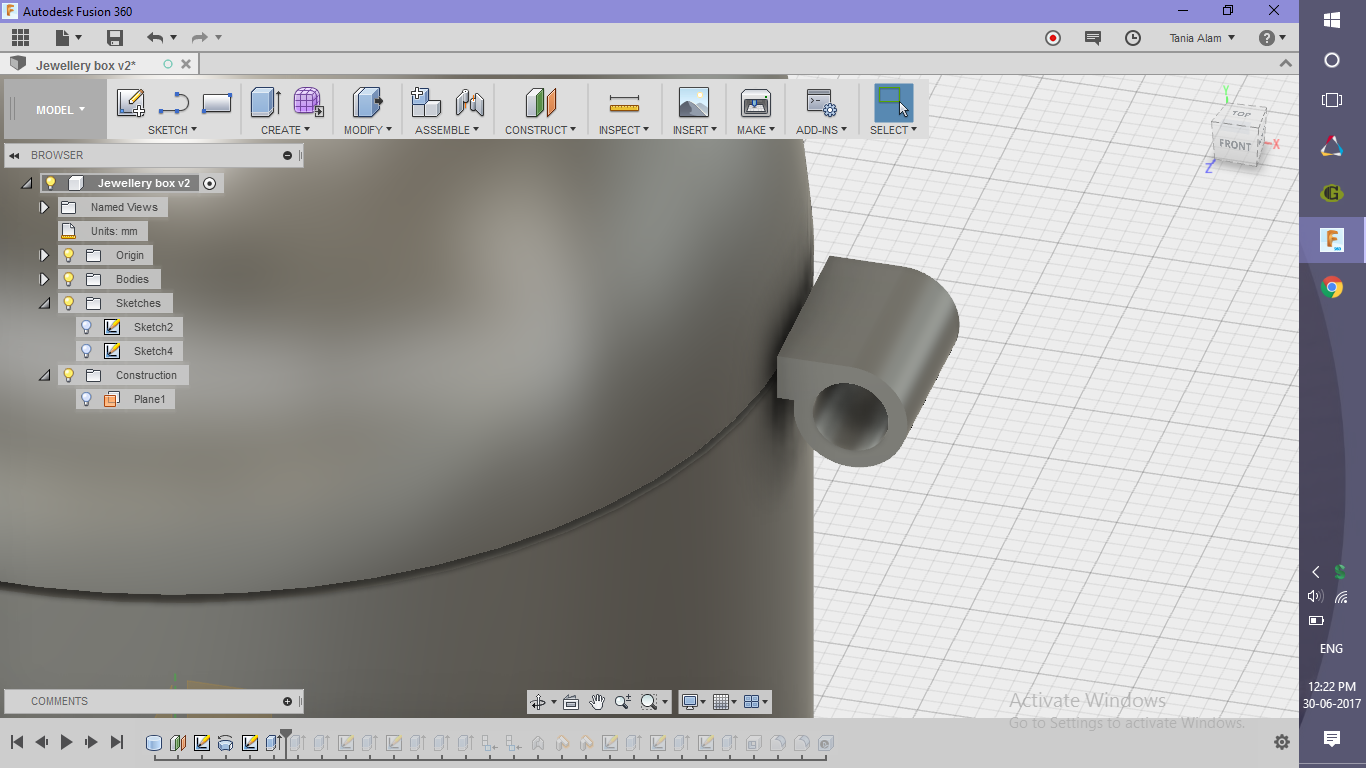Click the Zoom magnifier icon
The image size is (1366, 768).
623,702
